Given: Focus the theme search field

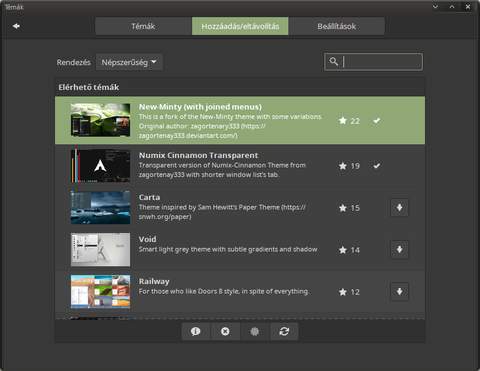Looking at the screenshot, I should (373, 62).
